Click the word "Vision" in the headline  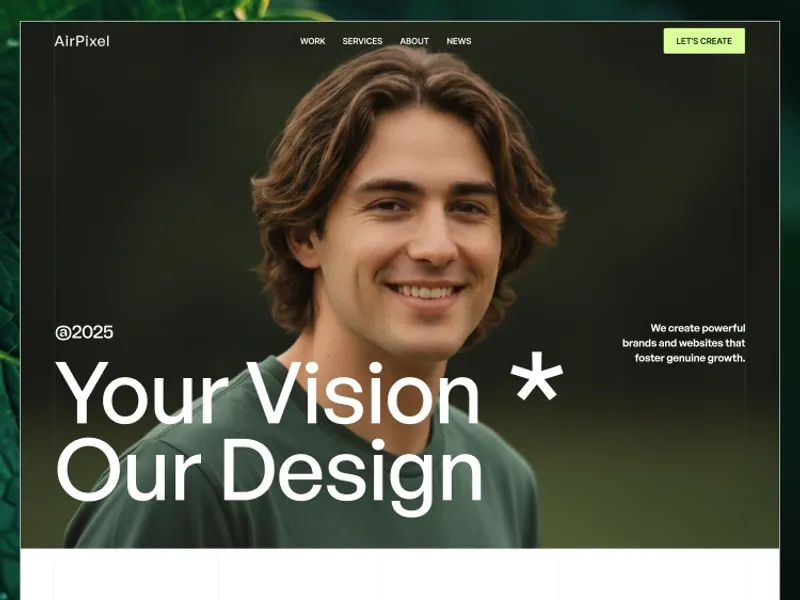pyautogui.click(x=364, y=393)
